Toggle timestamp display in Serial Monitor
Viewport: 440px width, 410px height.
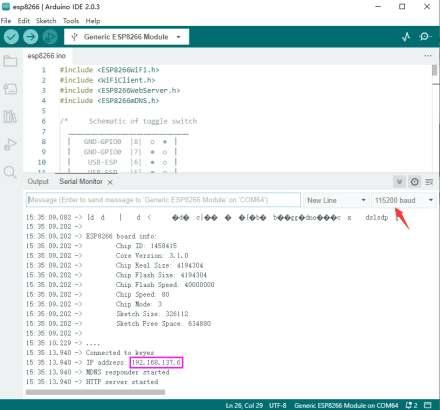coord(415,182)
